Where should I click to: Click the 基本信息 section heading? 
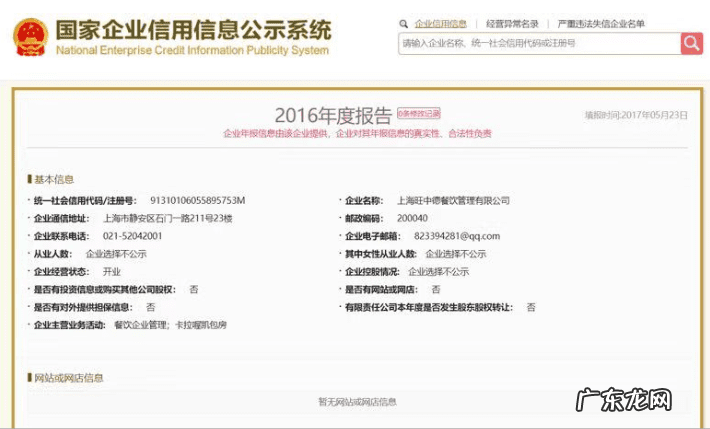tap(53, 179)
